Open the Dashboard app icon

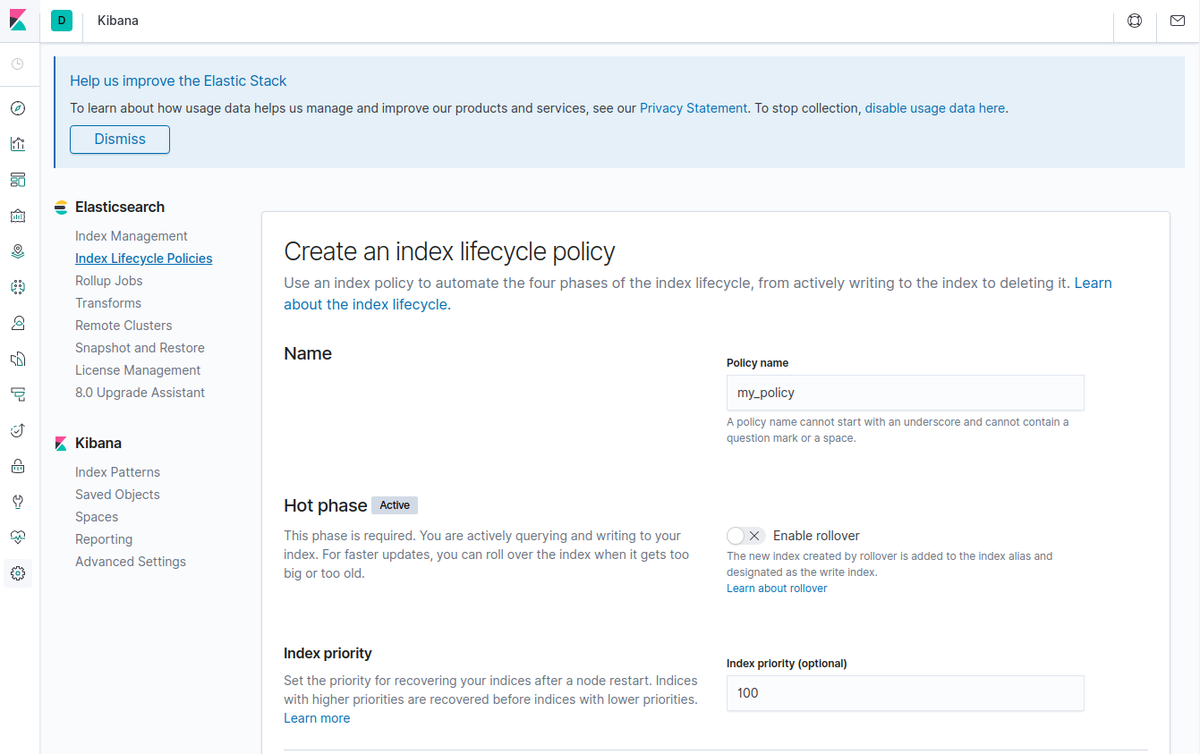pos(17,179)
